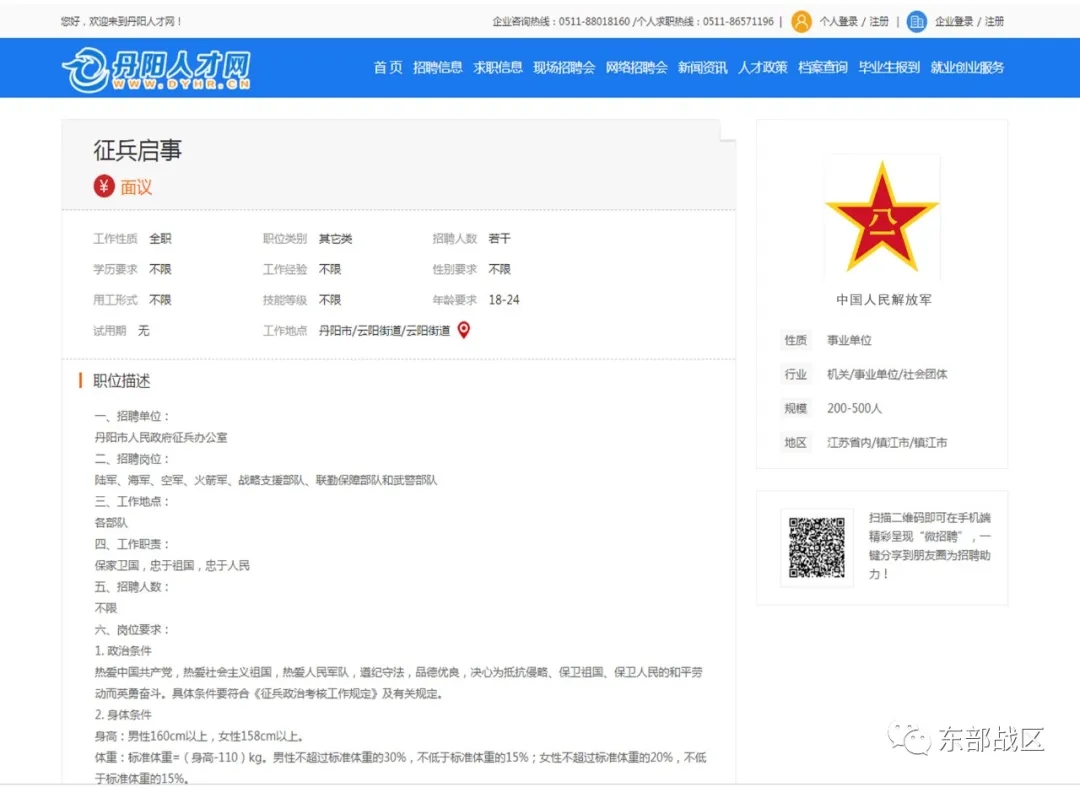
Task: Navigate to 人才政策 page
Action: tap(762, 68)
